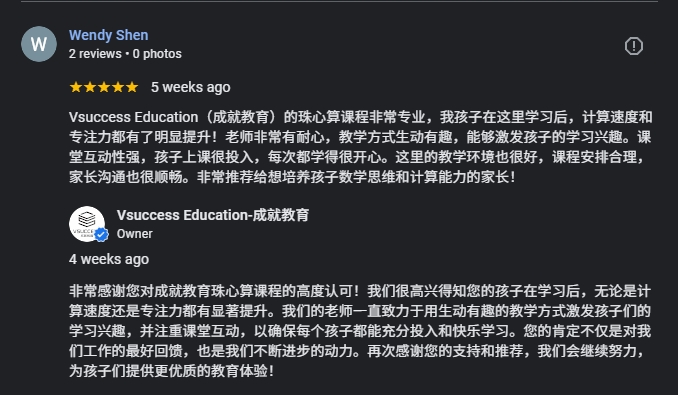Click the last line of owner reply
The image size is (678, 395).
click(171, 371)
